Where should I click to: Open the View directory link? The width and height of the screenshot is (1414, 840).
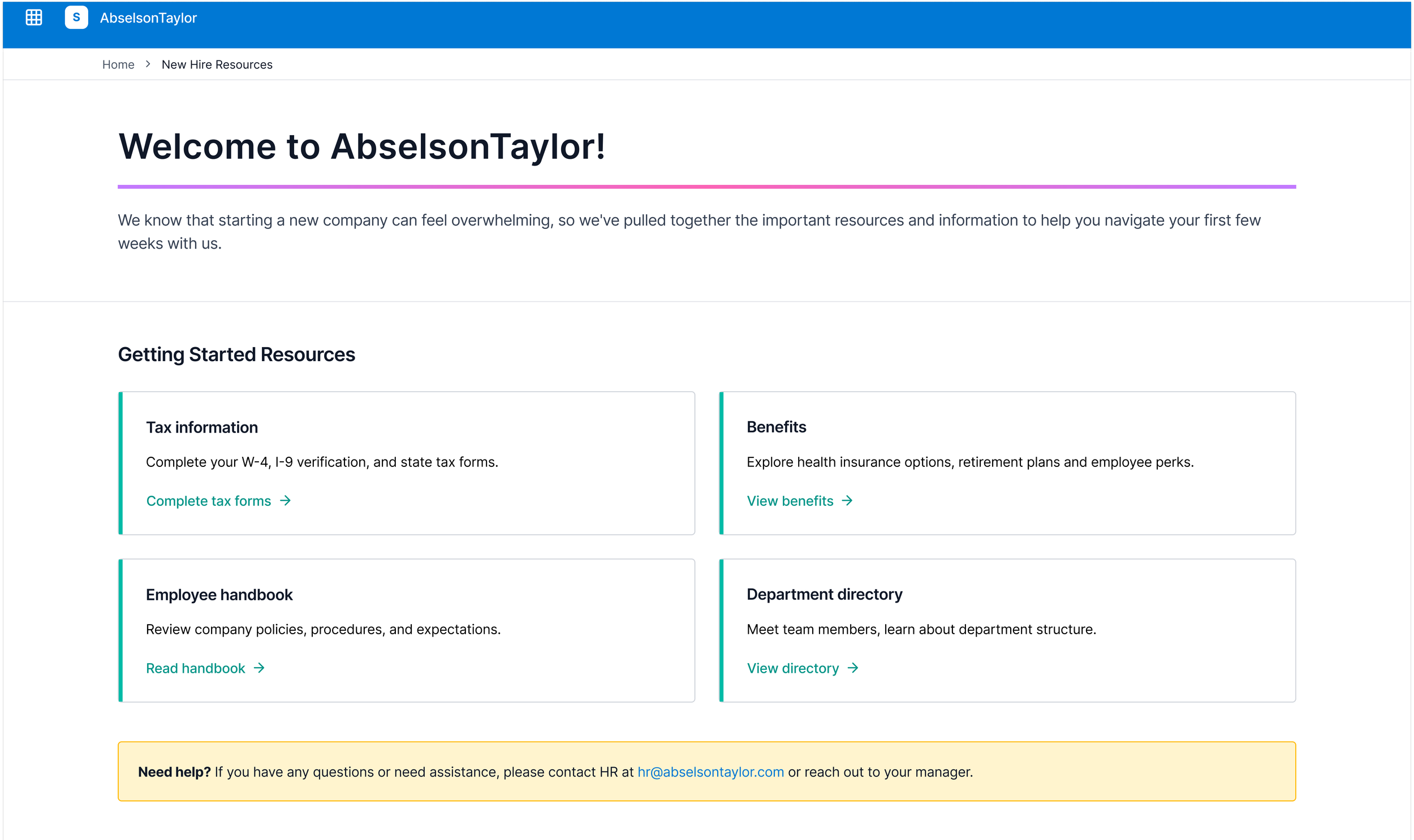(x=792, y=669)
